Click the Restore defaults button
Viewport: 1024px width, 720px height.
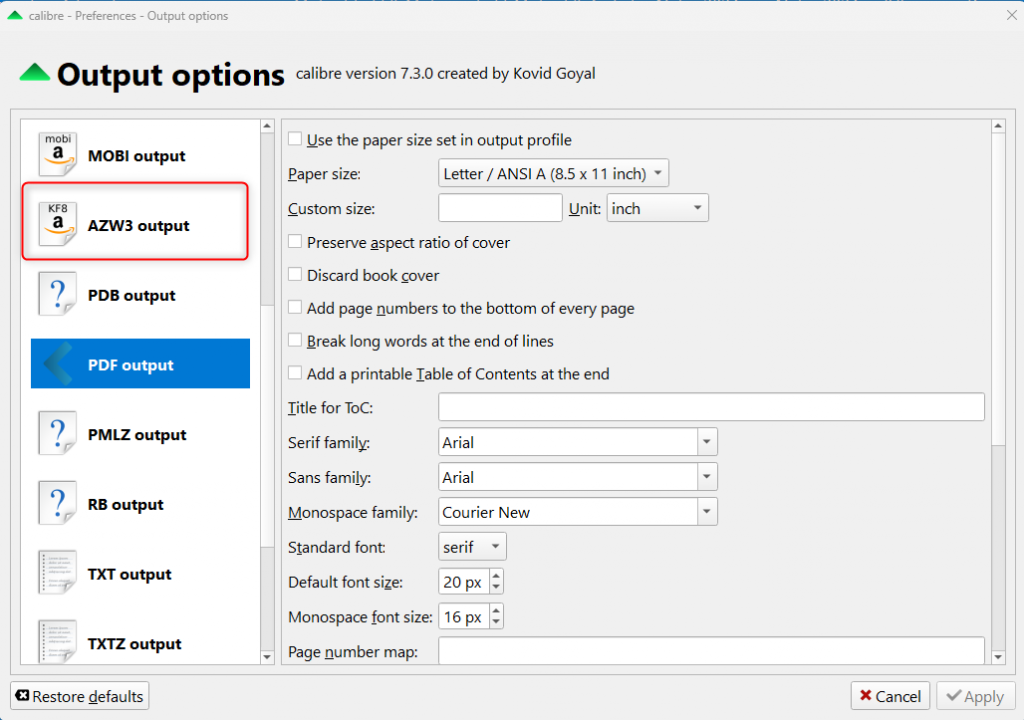[80, 696]
